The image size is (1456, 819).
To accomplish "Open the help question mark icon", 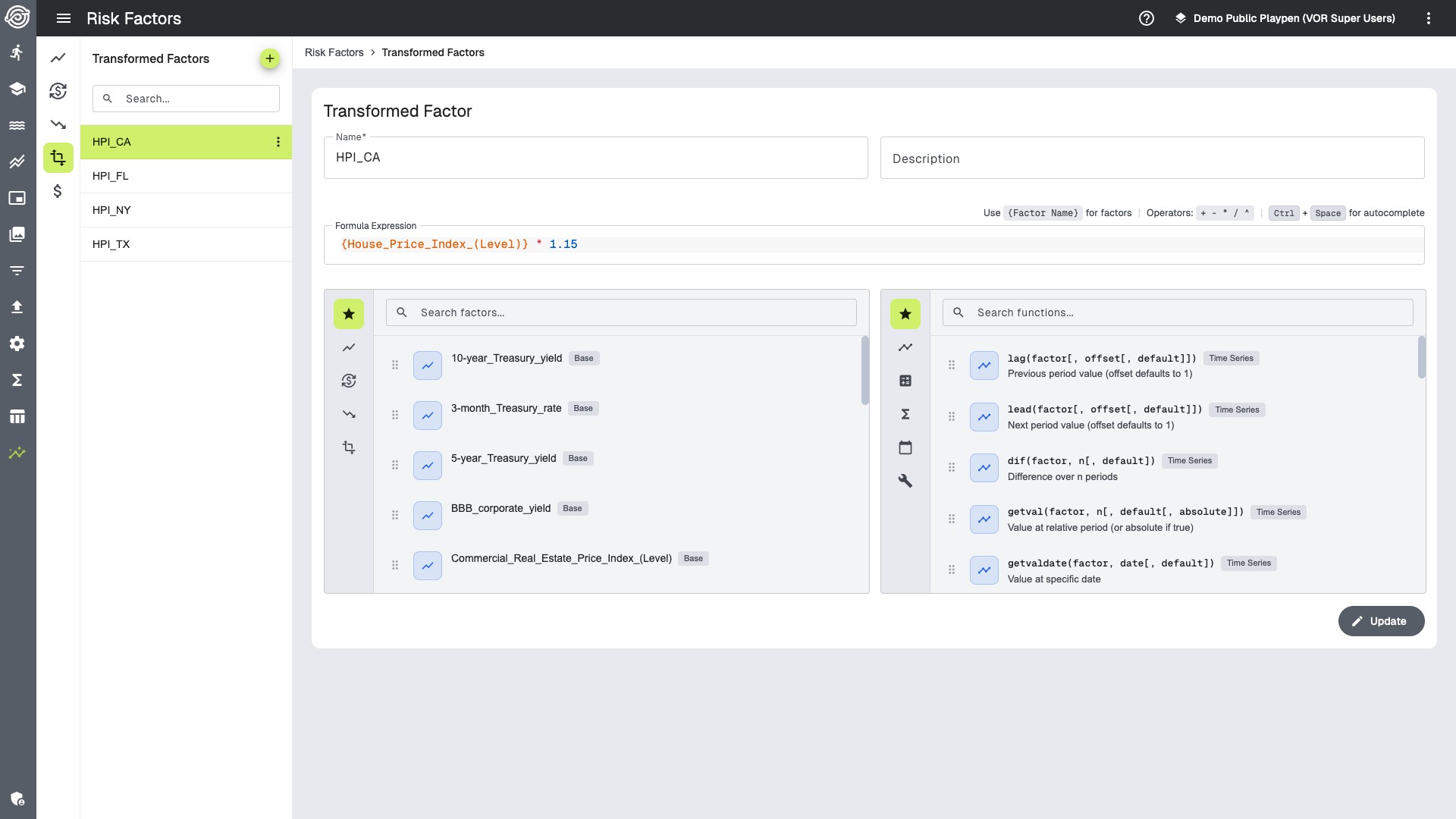I will click(x=1146, y=18).
